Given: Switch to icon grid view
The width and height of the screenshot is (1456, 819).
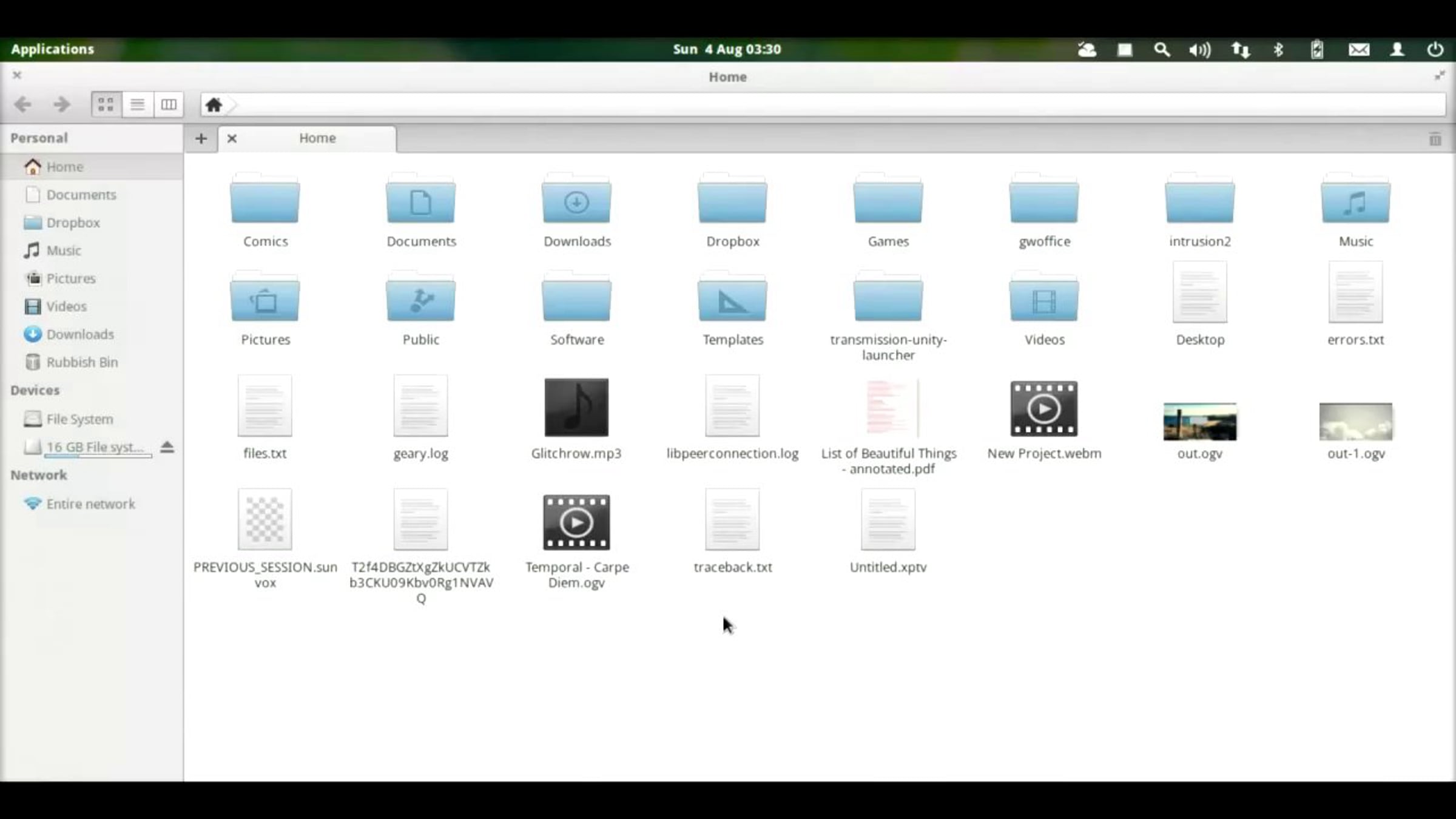Looking at the screenshot, I should click(x=106, y=104).
